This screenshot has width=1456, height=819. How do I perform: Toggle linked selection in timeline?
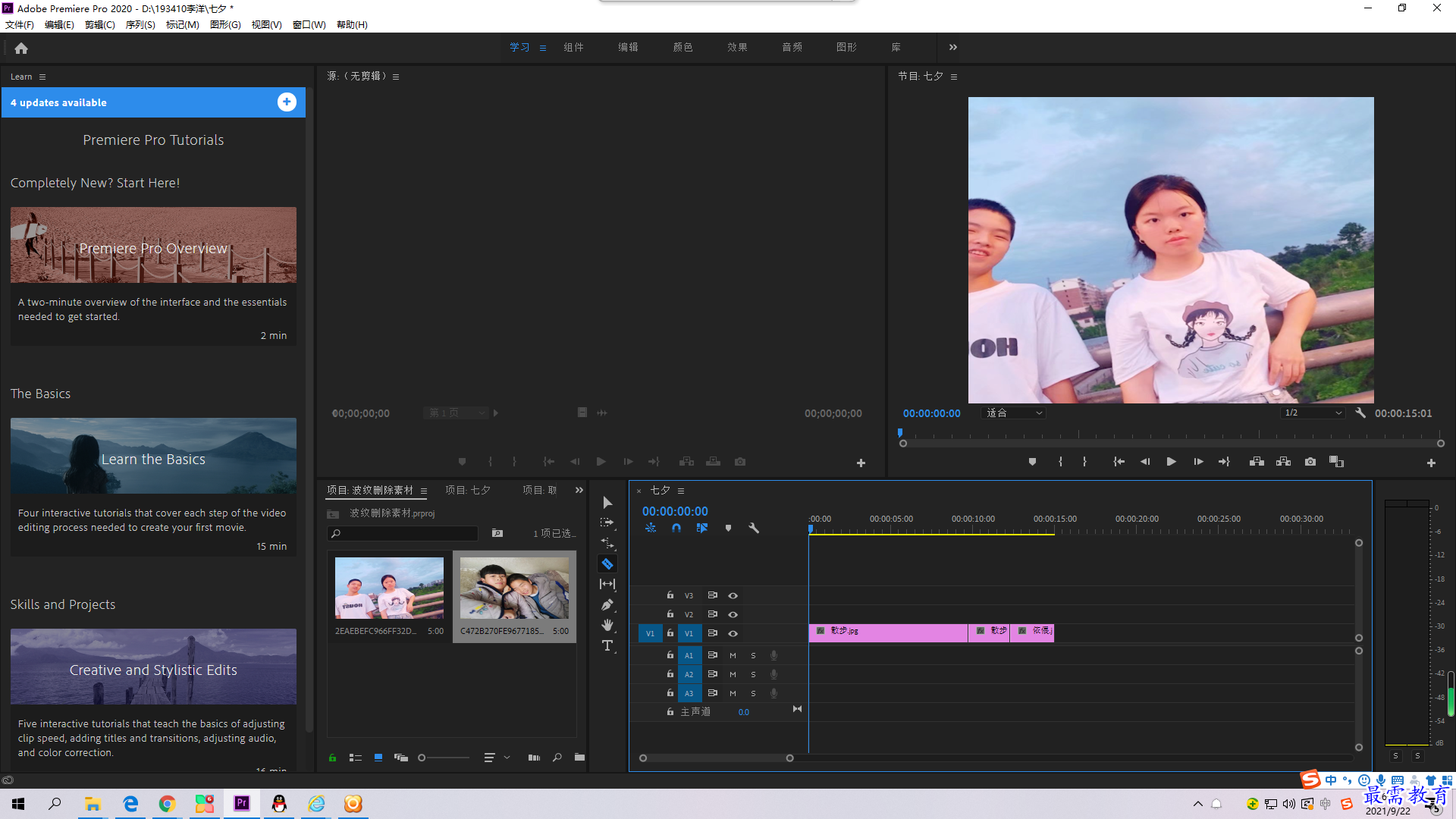click(702, 528)
